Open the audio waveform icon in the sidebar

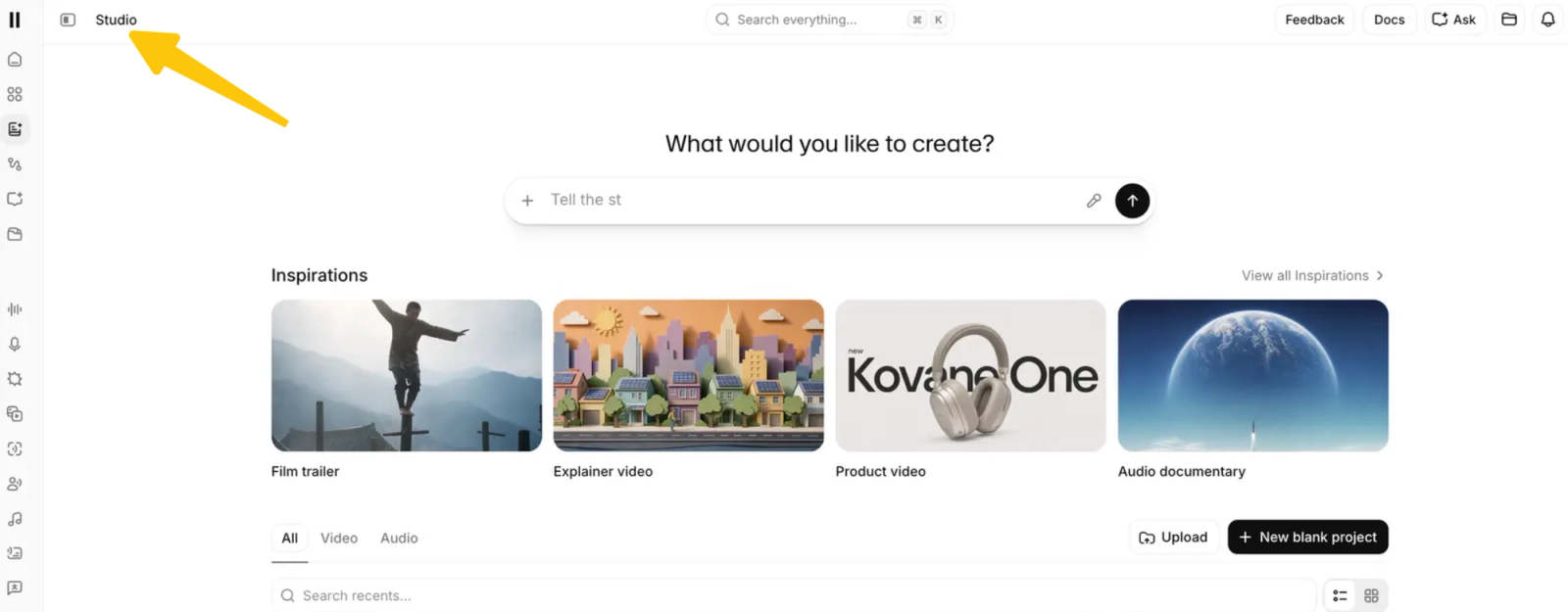point(15,309)
